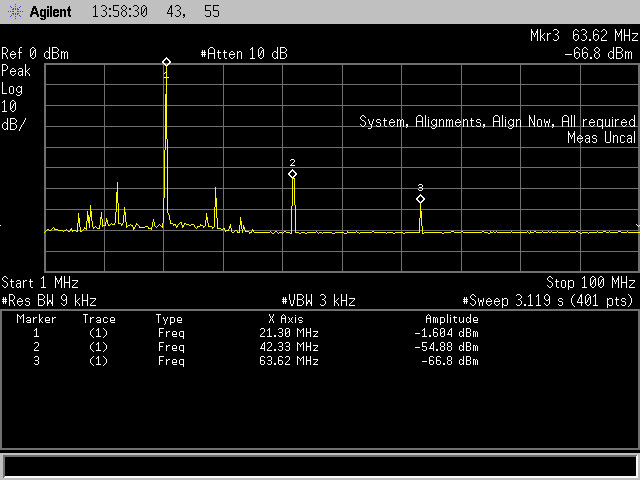Screen dimensions: 640x480
Task: Click the Mkr3 63.62 MHz readout
Action: [584, 36]
